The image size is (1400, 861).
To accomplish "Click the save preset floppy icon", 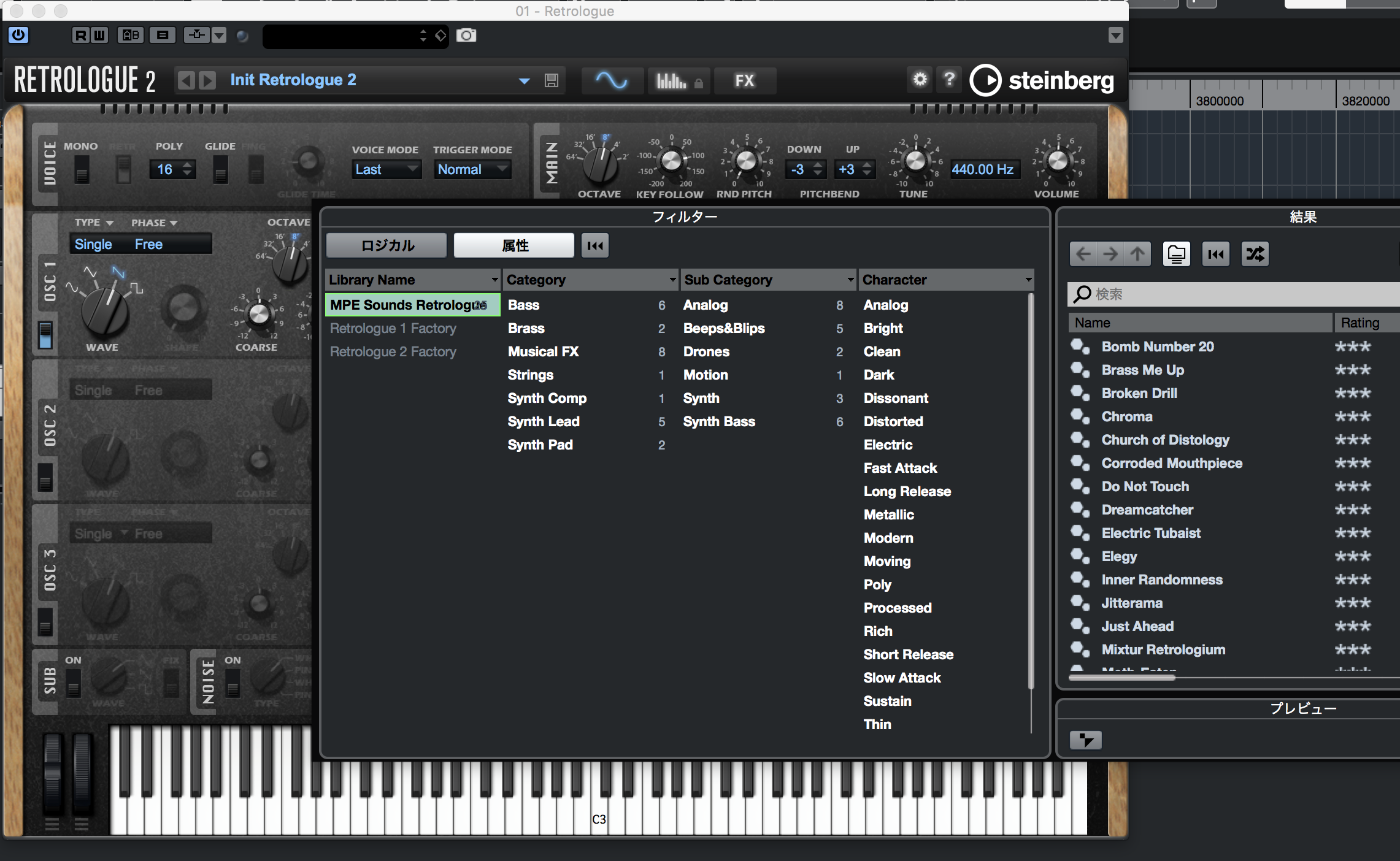I will (x=551, y=80).
